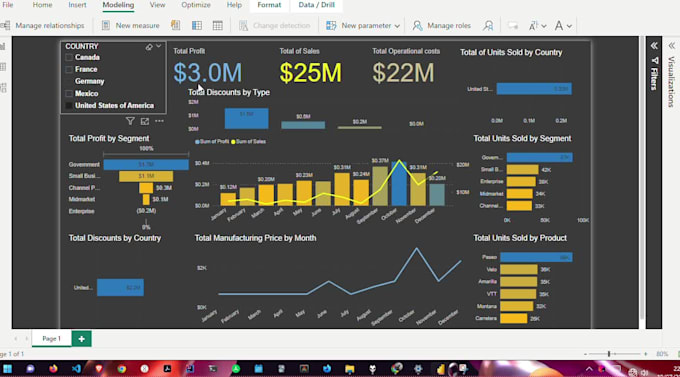Switch to Table view in left sidebar
The height and width of the screenshot is (377, 680).
coord(3,67)
